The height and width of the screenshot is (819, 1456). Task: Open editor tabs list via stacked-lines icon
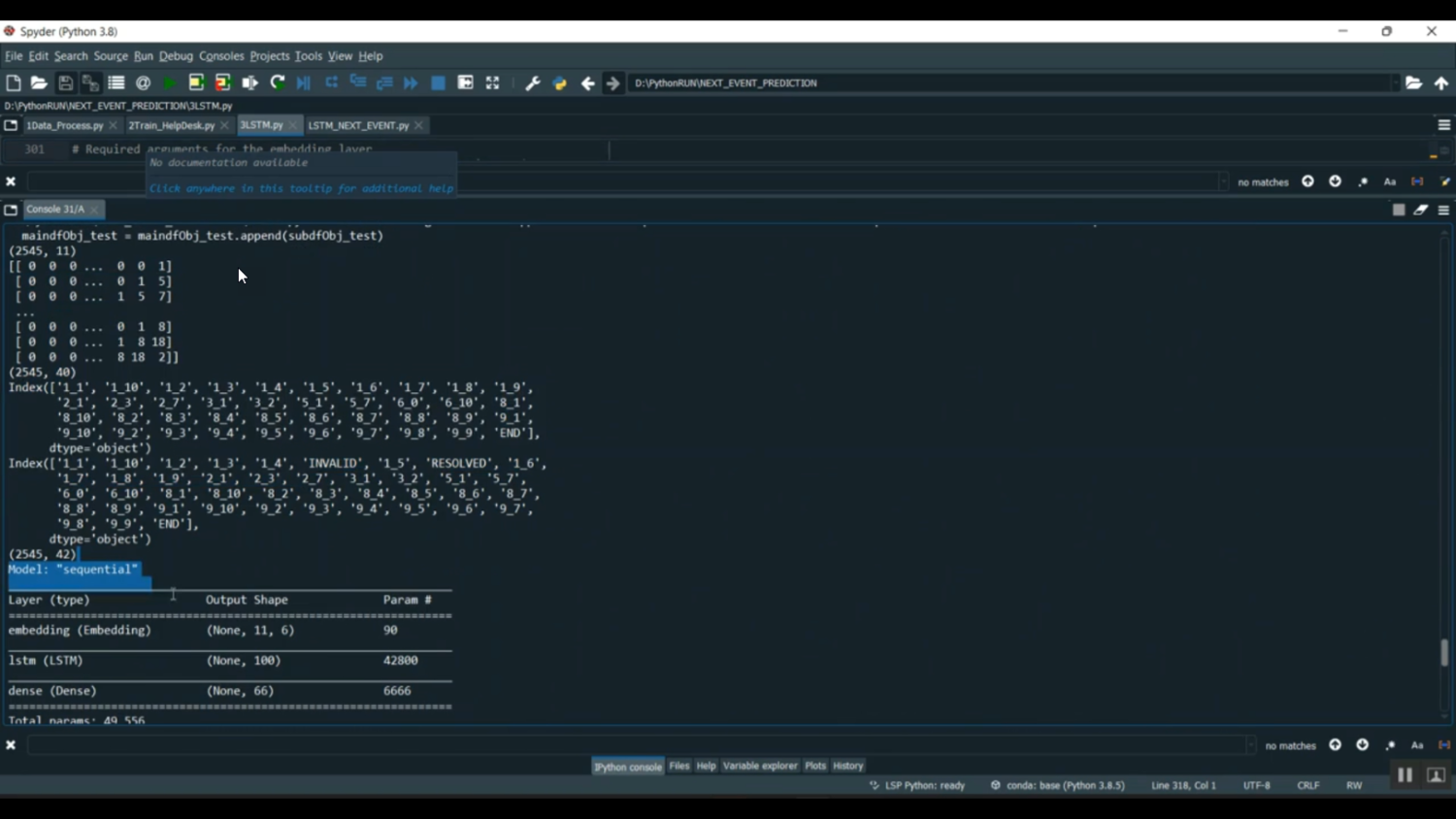point(1443,124)
